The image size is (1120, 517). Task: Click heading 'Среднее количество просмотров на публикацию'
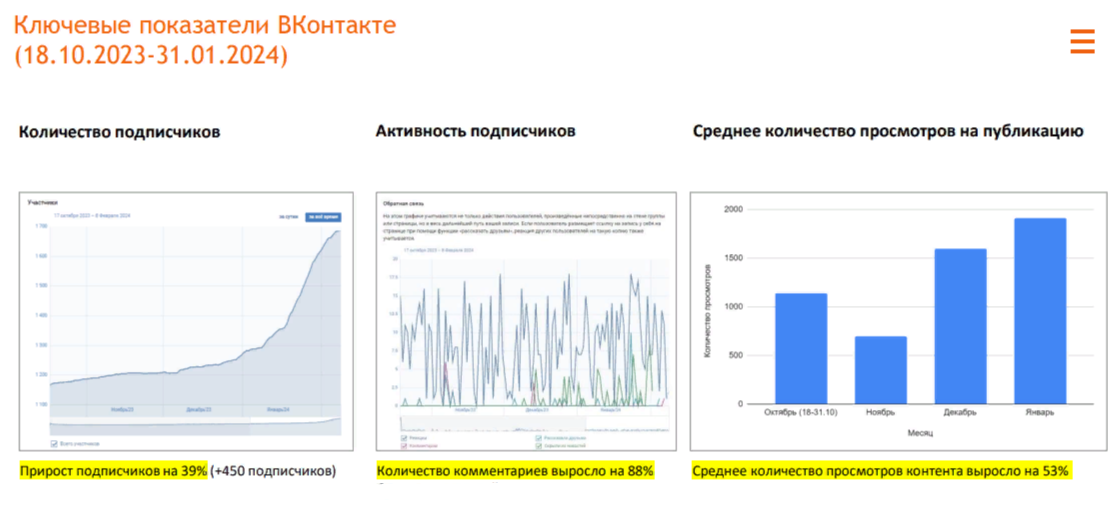[x=889, y=131]
